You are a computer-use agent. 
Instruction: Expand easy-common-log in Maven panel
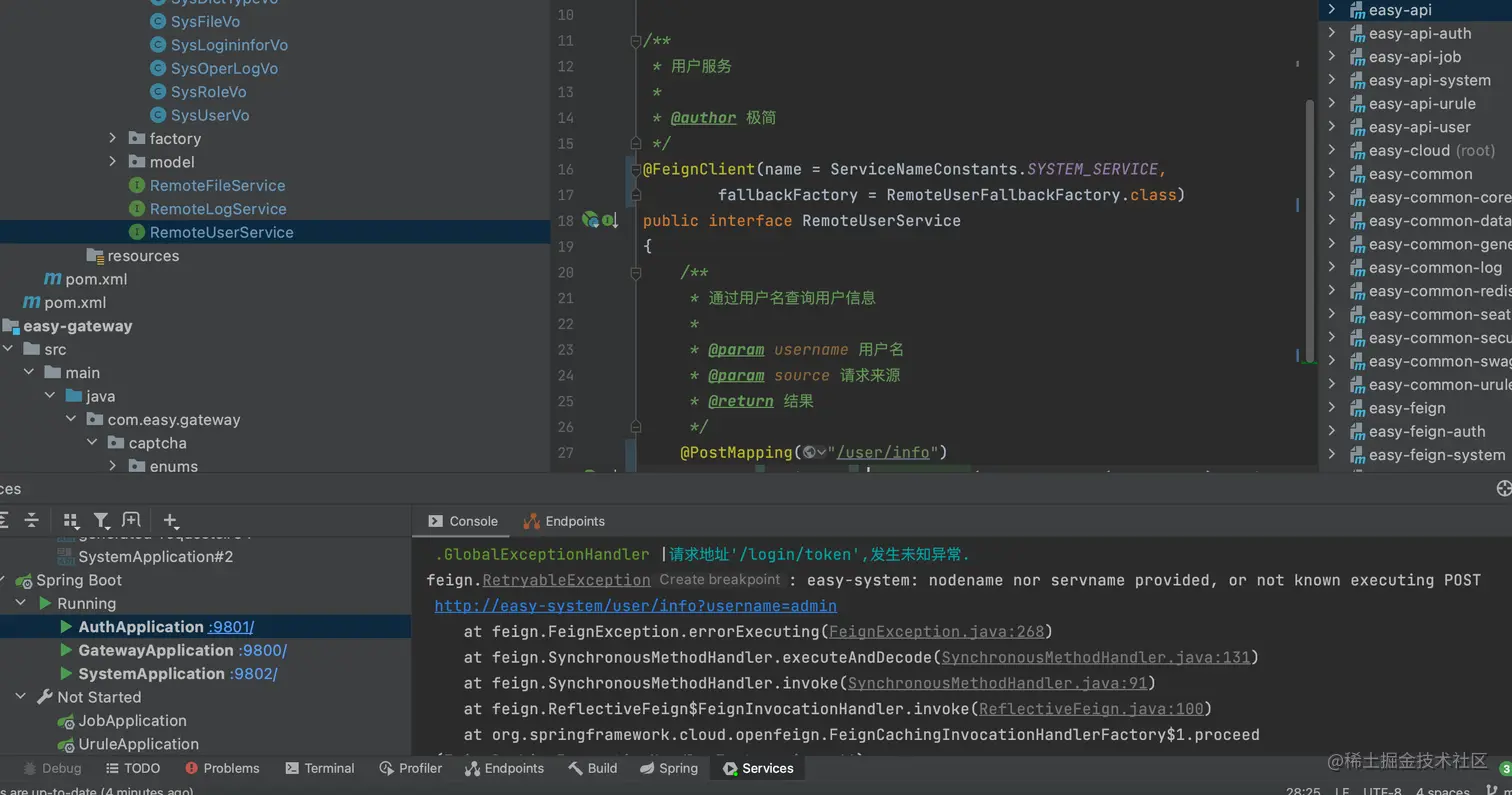point(1332,267)
